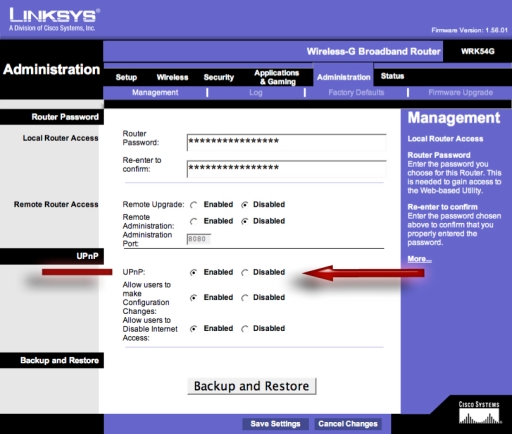The height and width of the screenshot is (434, 512).
Task: Enable Remote Upgrade
Action: [194, 205]
